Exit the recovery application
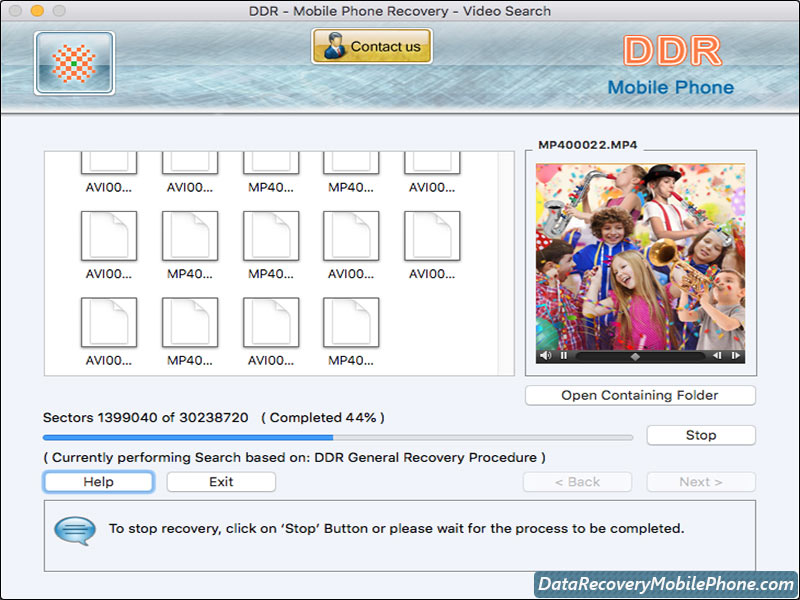Image resolution: width=800 pixels, height=600 pixels. coord(221,482)
